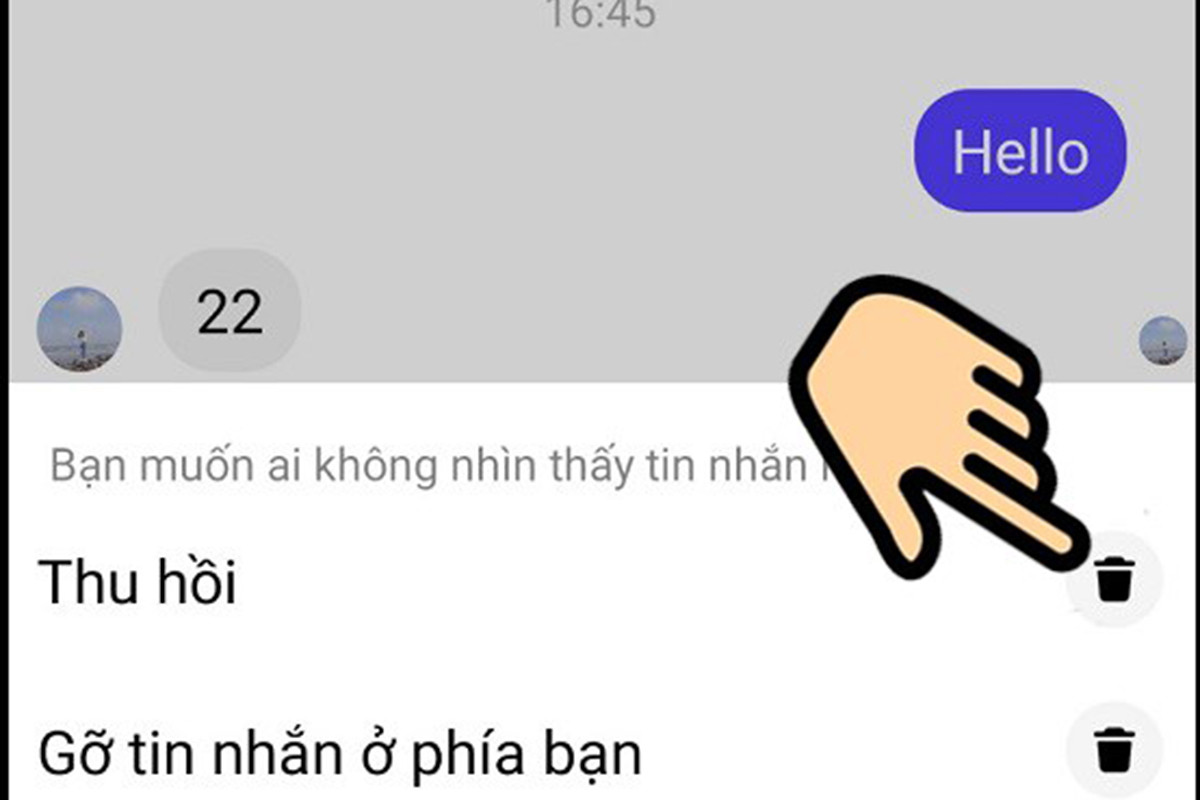This screenshot has height=800, width=1200.
Task: Click the number 22 in received message
Action: pos(230,312)
